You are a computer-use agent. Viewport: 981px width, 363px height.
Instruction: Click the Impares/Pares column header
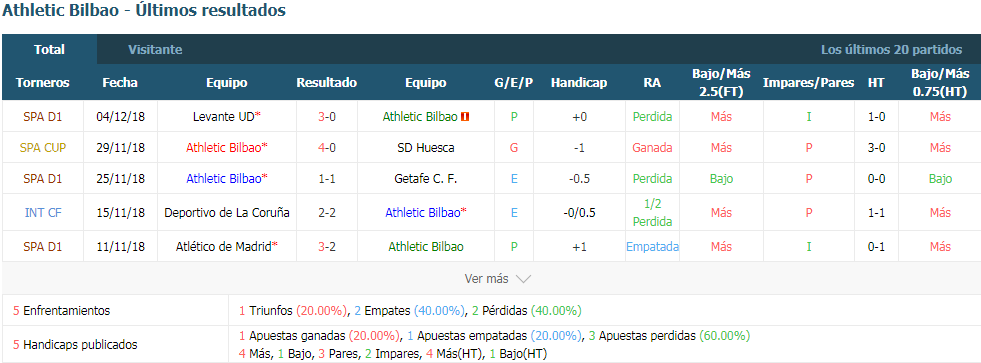pyautogui.click(x=808, y=83)
